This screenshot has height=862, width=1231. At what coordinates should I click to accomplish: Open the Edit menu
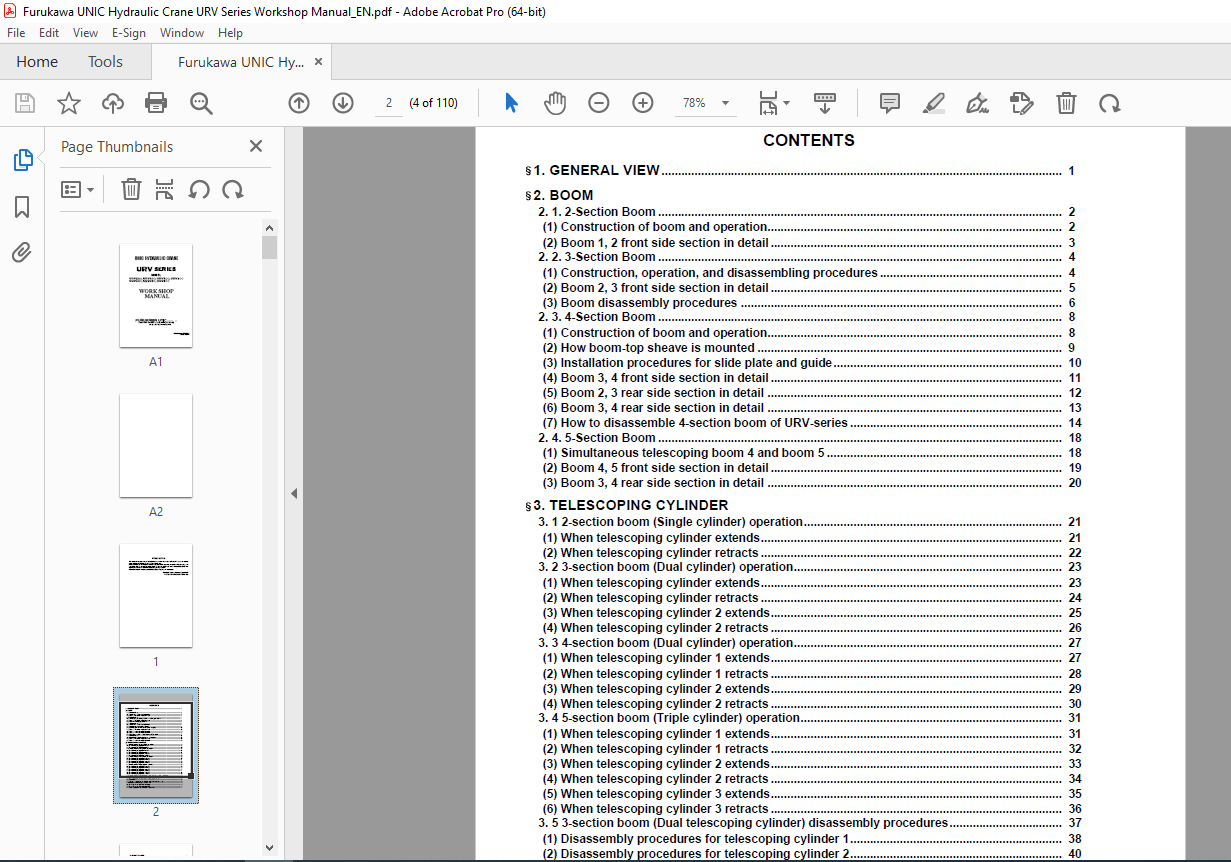pos(49,33)
